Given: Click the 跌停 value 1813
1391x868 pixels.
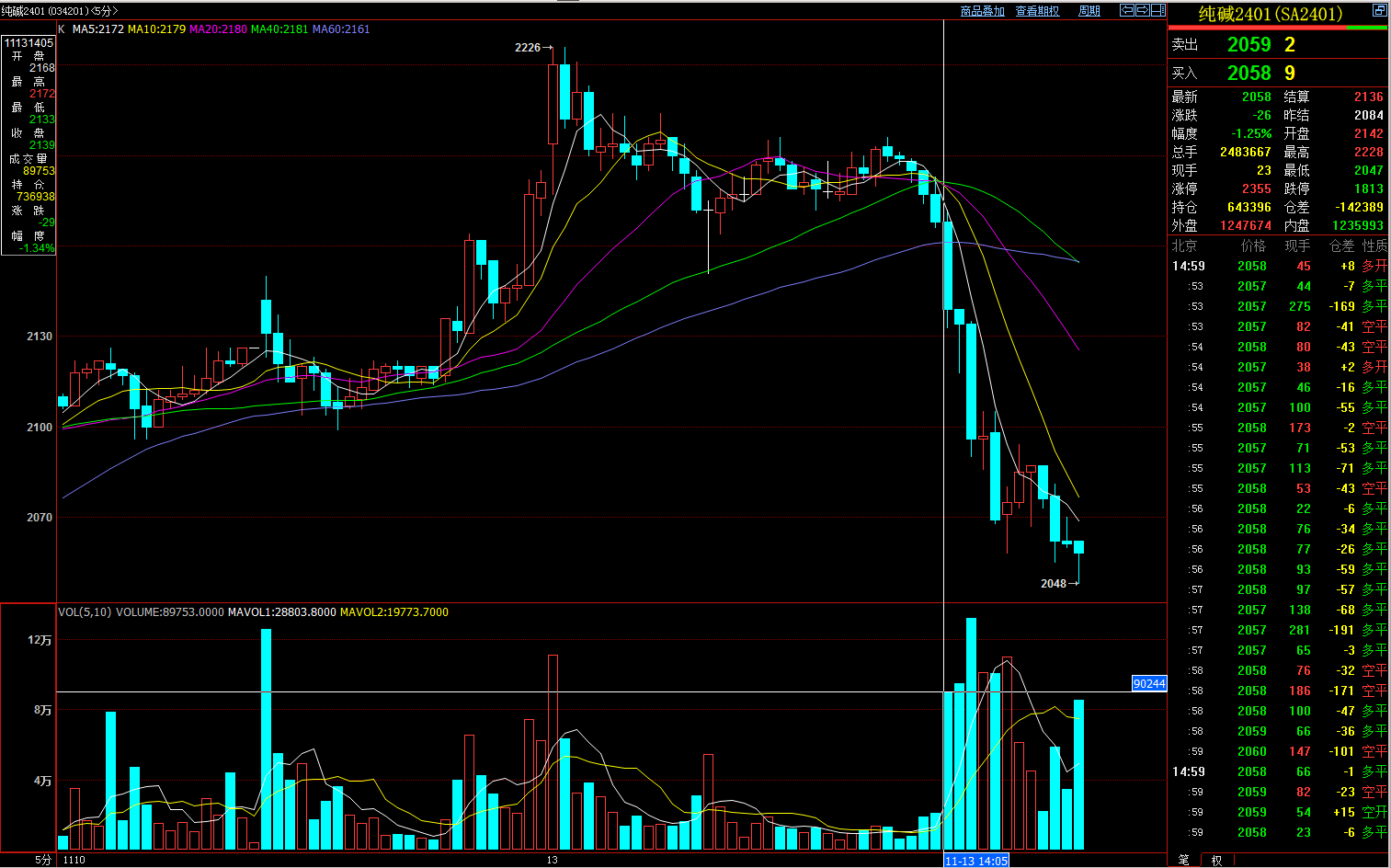Looking at the screenshot, I should click(1368, 188).
